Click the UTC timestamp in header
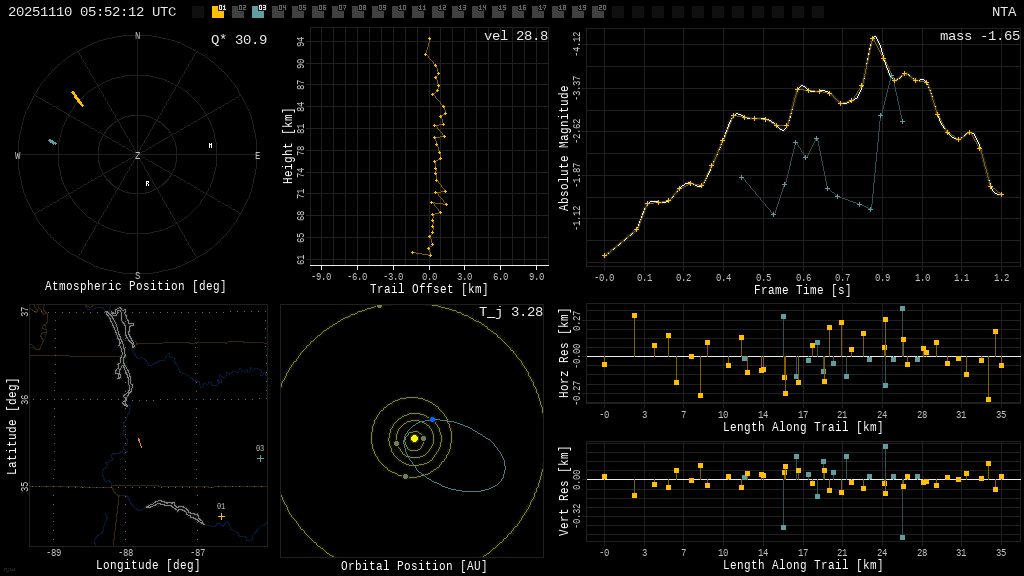Screen dimensions: 1024x576 point(92,12)
